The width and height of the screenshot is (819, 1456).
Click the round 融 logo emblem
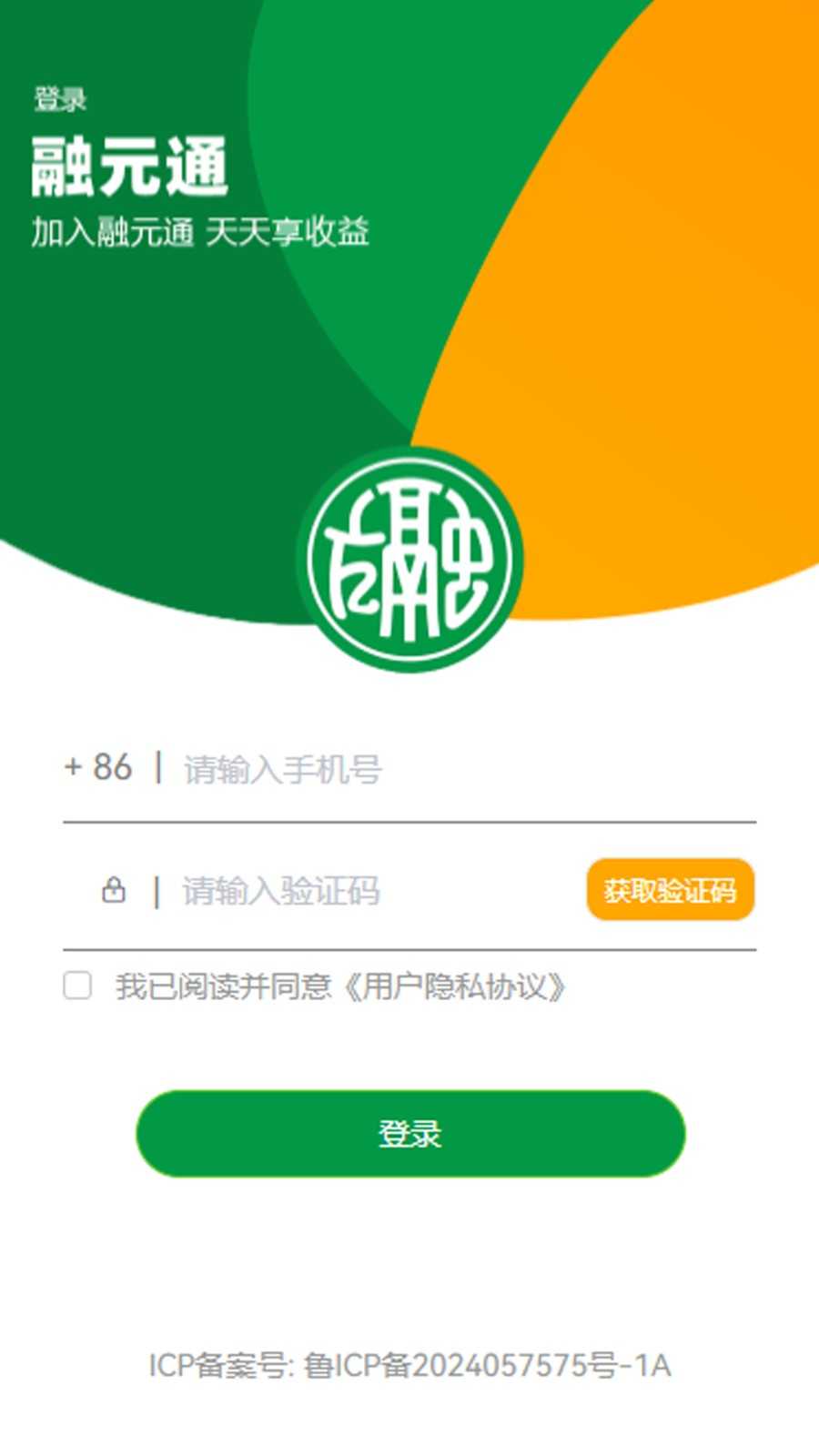(x=409, y=560)
